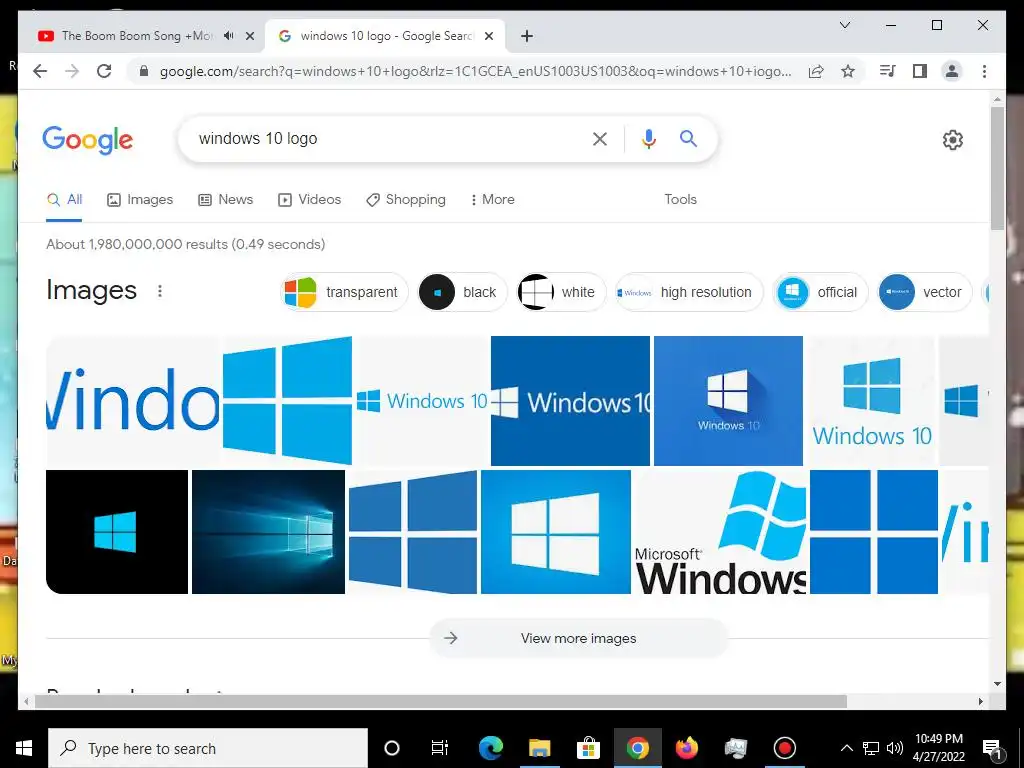Click View more images button
The height and width of the screenshot is (768, 1024).
coord(579,638)
